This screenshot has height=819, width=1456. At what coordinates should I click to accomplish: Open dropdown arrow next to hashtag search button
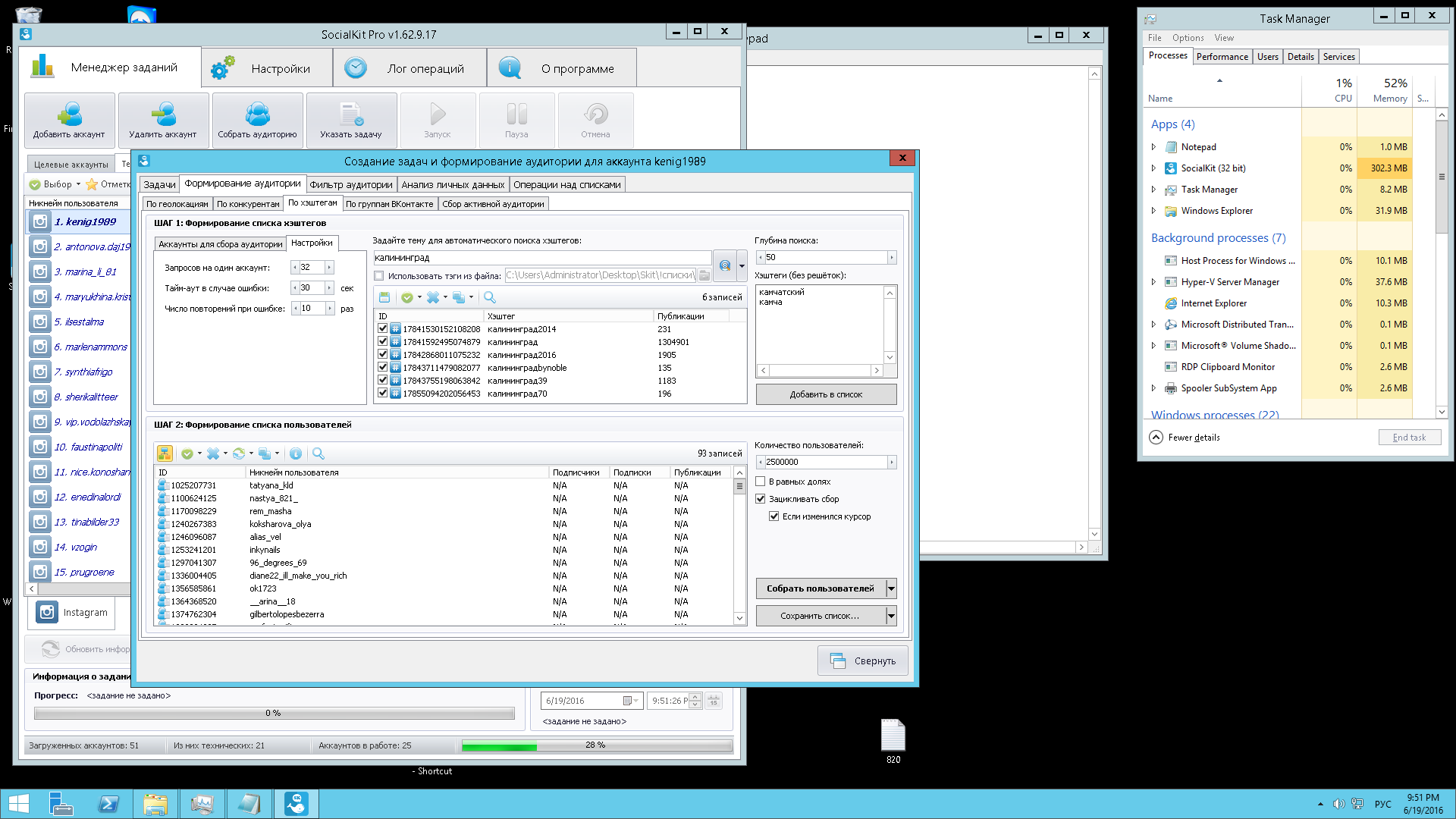coord(742,266)
